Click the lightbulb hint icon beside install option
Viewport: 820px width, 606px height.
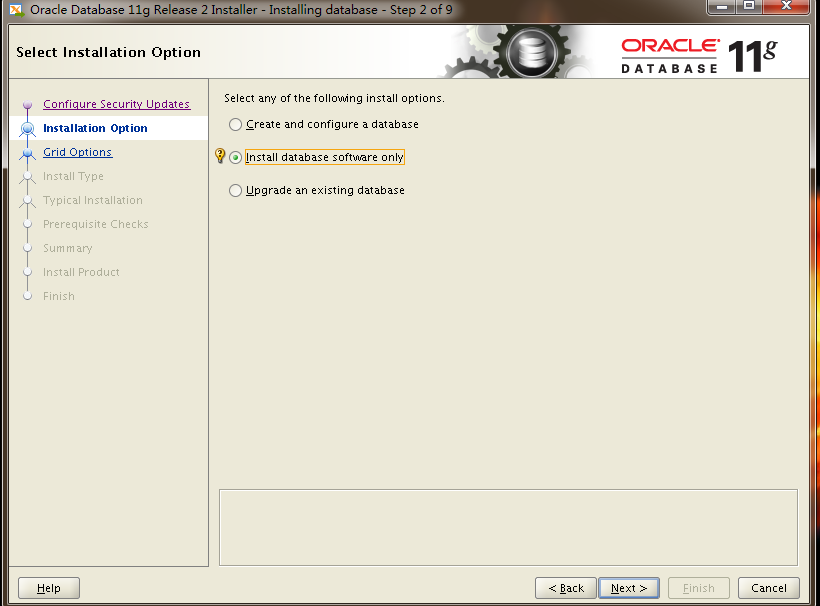point(220,156)
